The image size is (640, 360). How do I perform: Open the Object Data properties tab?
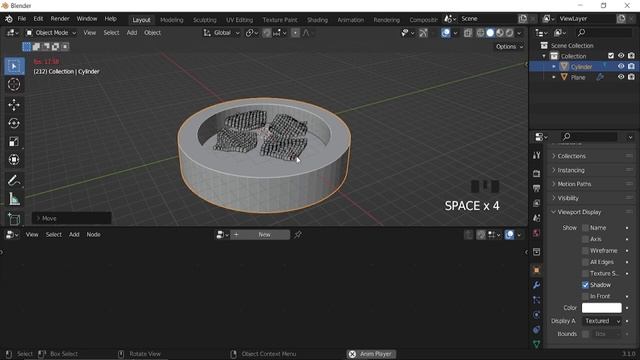click(x=537, y=344)
